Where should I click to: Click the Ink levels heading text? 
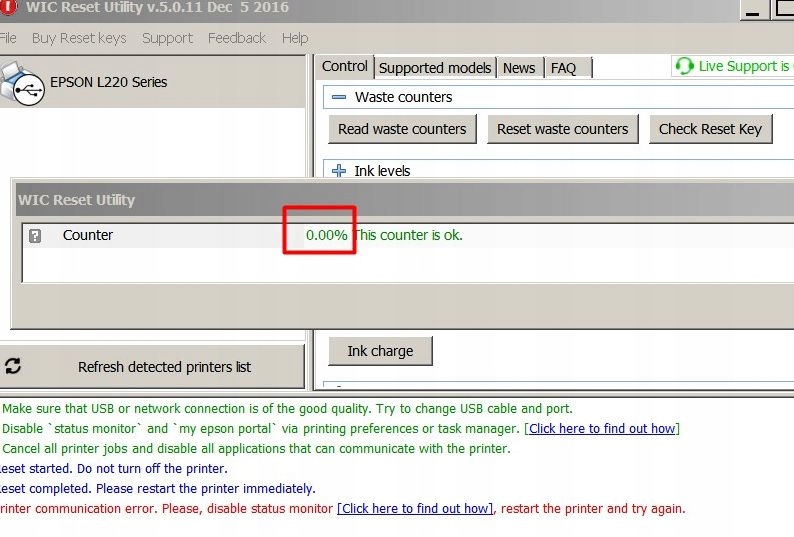(x=382, y=171)
